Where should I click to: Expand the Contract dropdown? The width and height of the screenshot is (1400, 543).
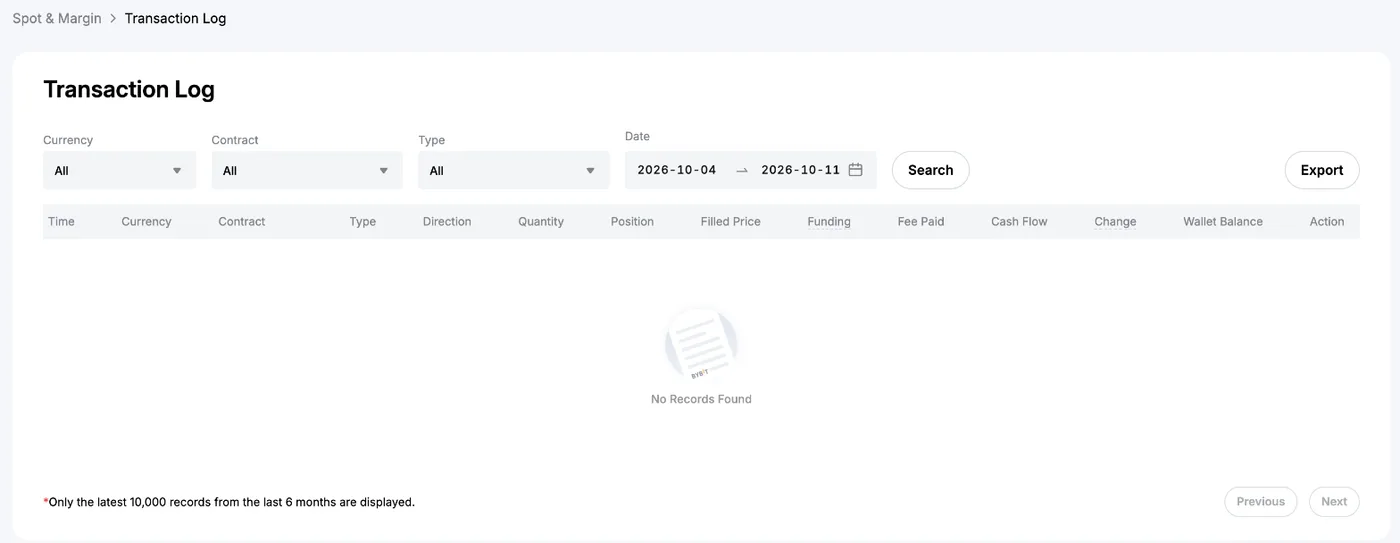tap(307, 170)
